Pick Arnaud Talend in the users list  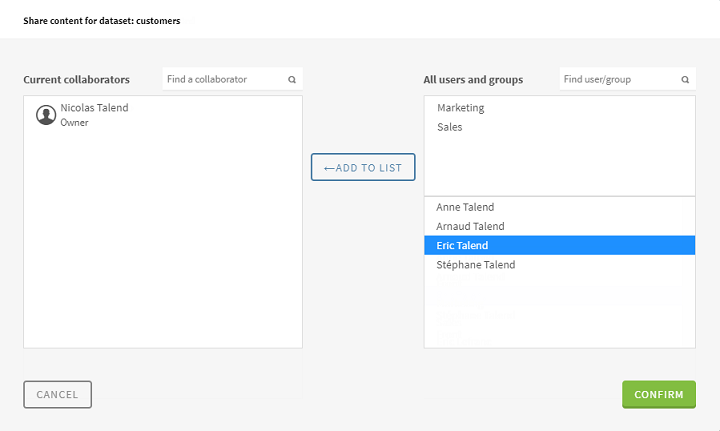pyautogui.click(x=470, y=226)
